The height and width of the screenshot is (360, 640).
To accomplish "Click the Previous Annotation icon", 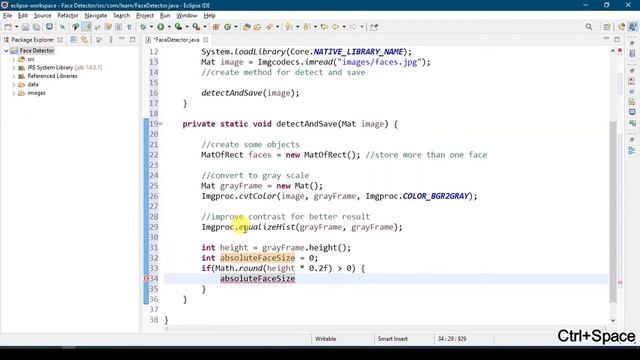I will (x=307, y=27).
